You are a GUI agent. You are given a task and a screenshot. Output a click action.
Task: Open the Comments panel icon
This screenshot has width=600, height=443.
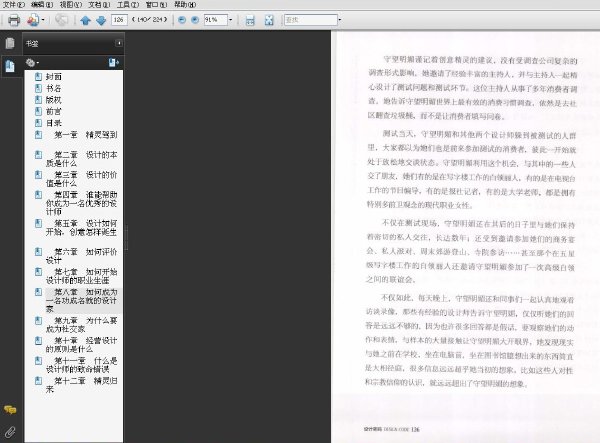(10, 410)
